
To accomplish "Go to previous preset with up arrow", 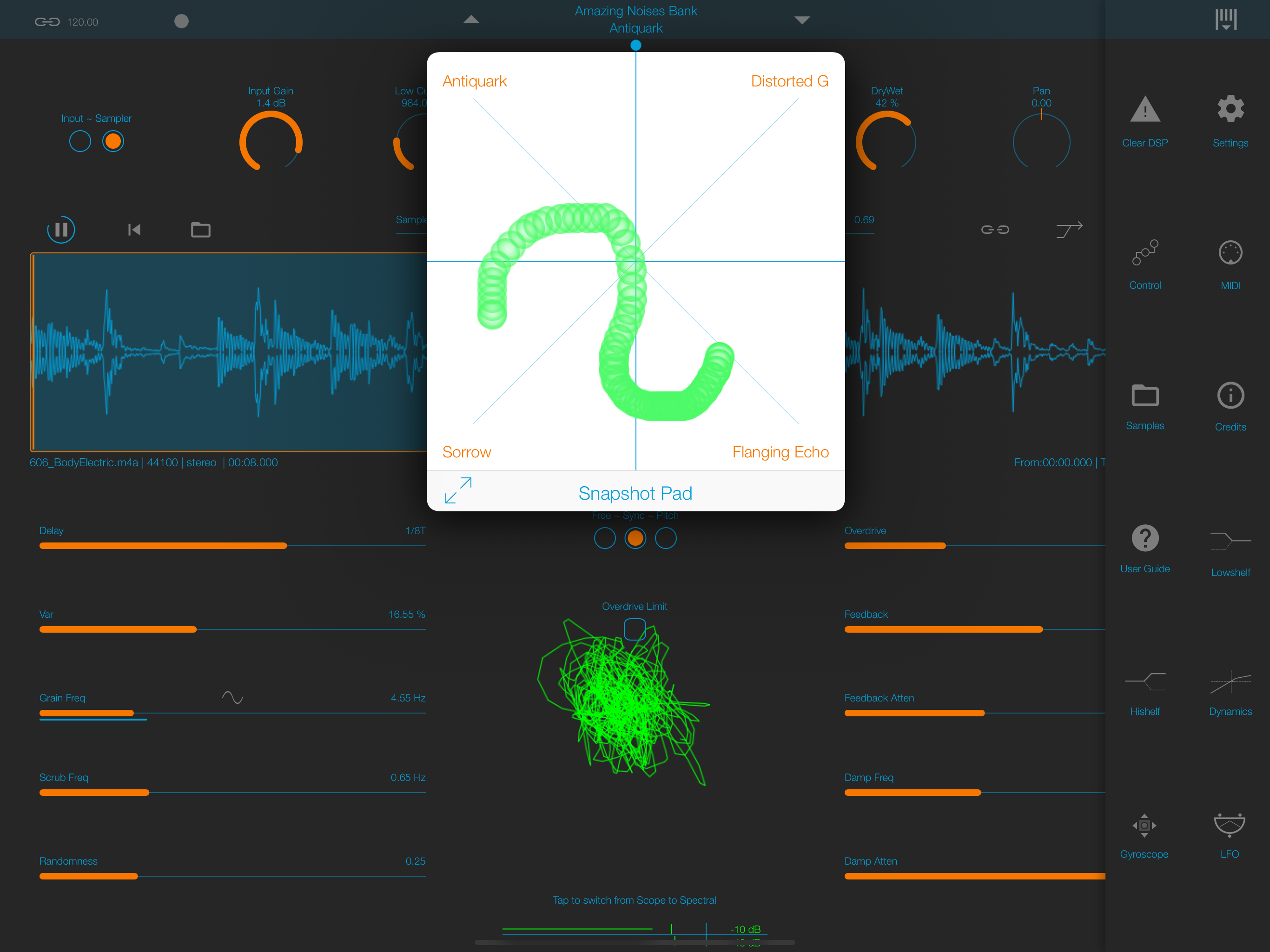I will [471, 20].
